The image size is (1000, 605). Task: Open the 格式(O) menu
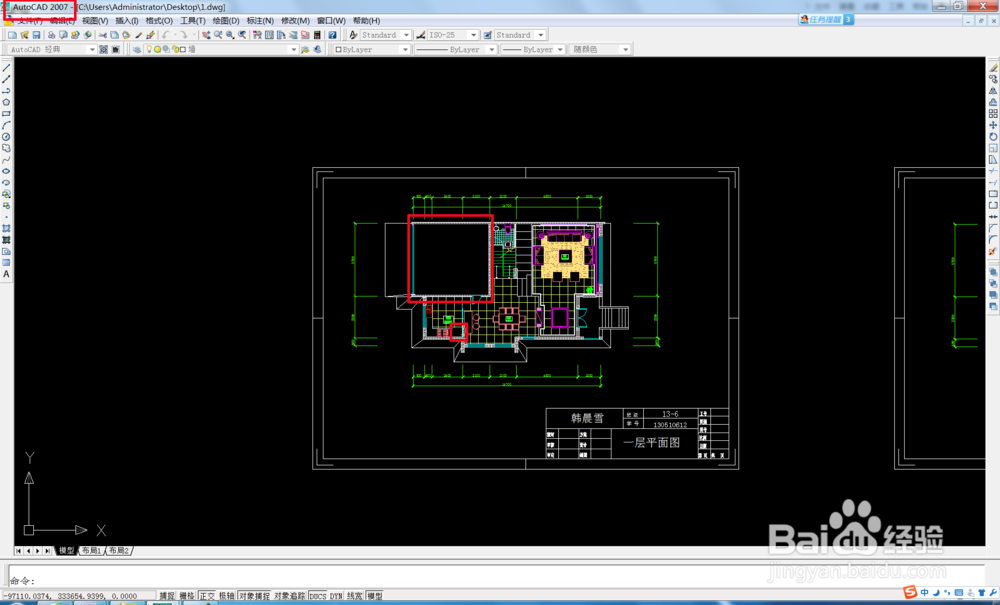(x=159, y=21)
